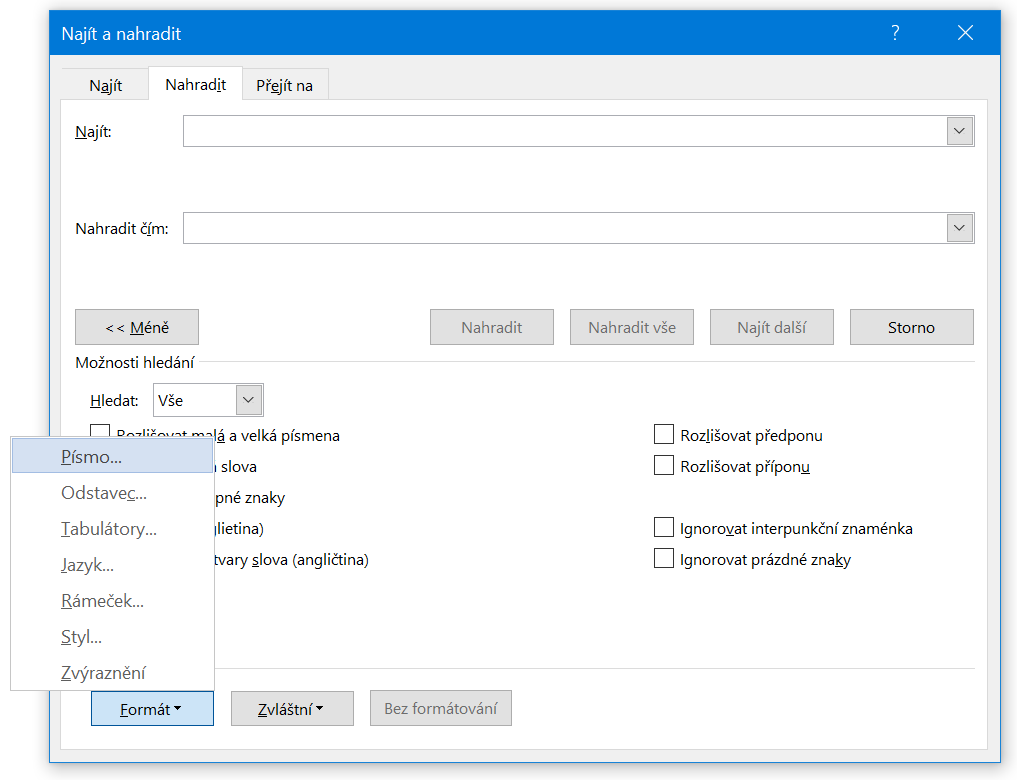Click the help question mark icon
Screen dimensions: 1017x780
click(x=895, y=33)
